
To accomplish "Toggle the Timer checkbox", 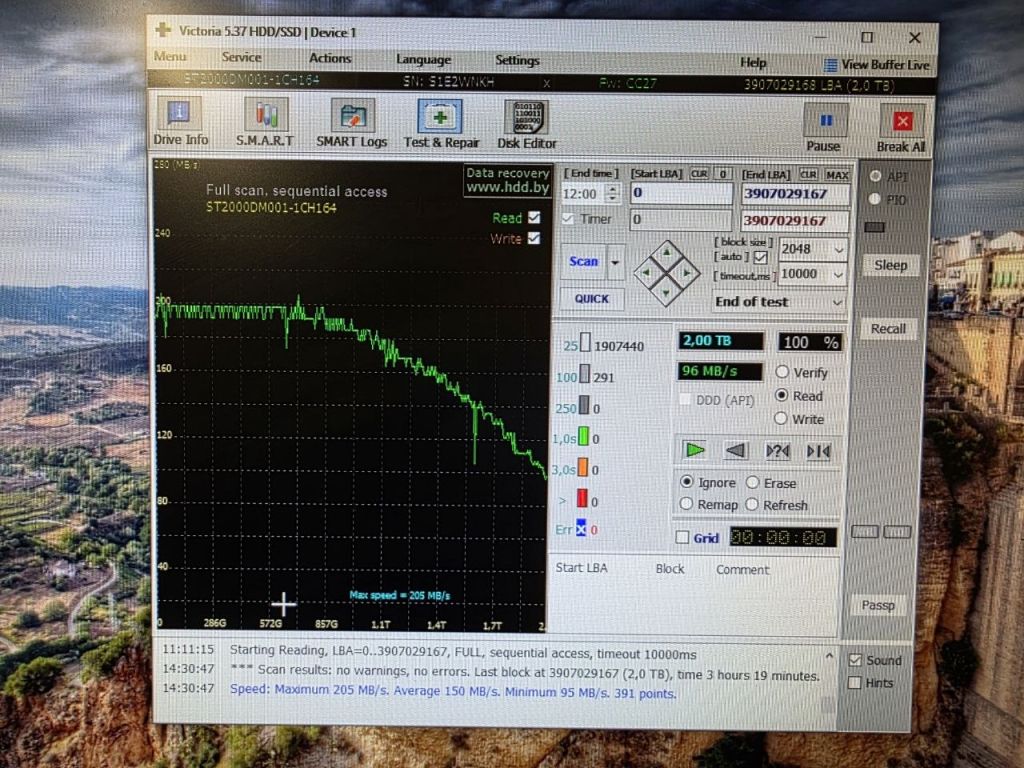I will 569,219.
